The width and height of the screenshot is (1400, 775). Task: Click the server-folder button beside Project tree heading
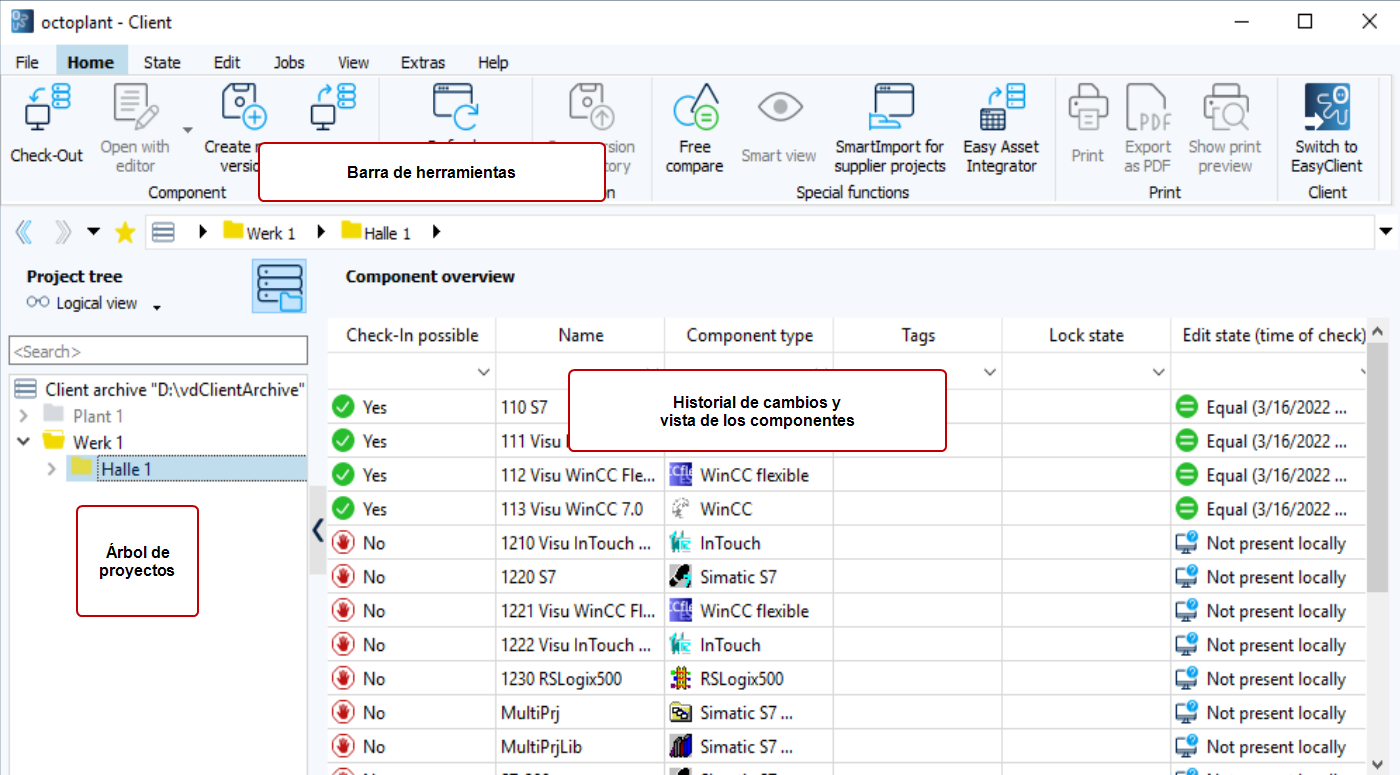280,287
